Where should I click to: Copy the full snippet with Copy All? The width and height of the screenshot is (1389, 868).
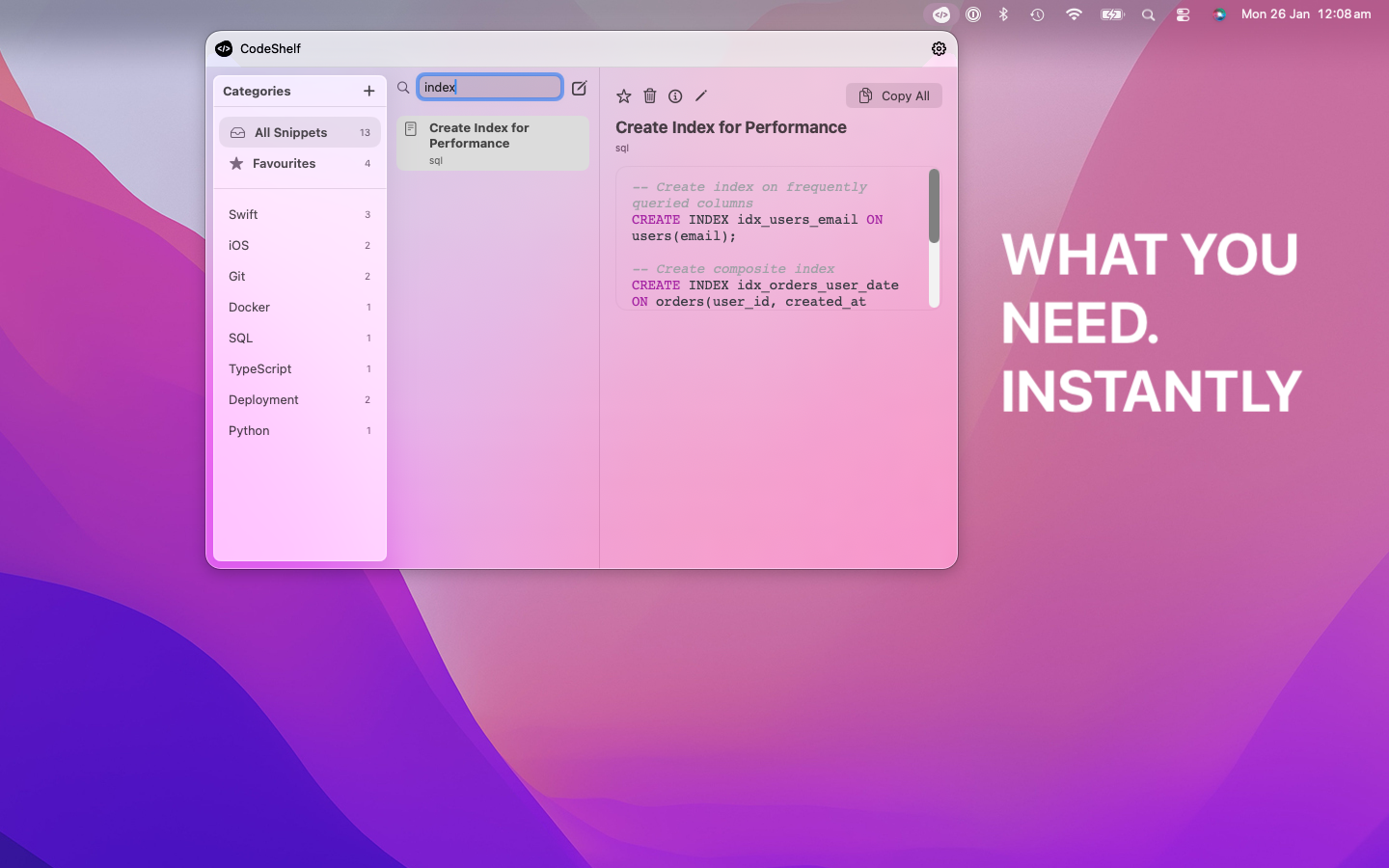pyautogui.click(x=893, y=95)
